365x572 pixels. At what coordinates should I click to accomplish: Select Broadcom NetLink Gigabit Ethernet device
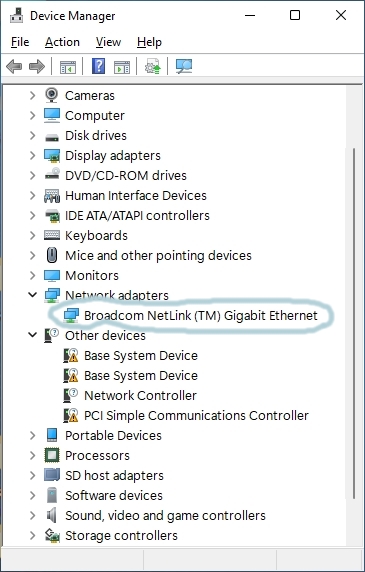[201, 316]
